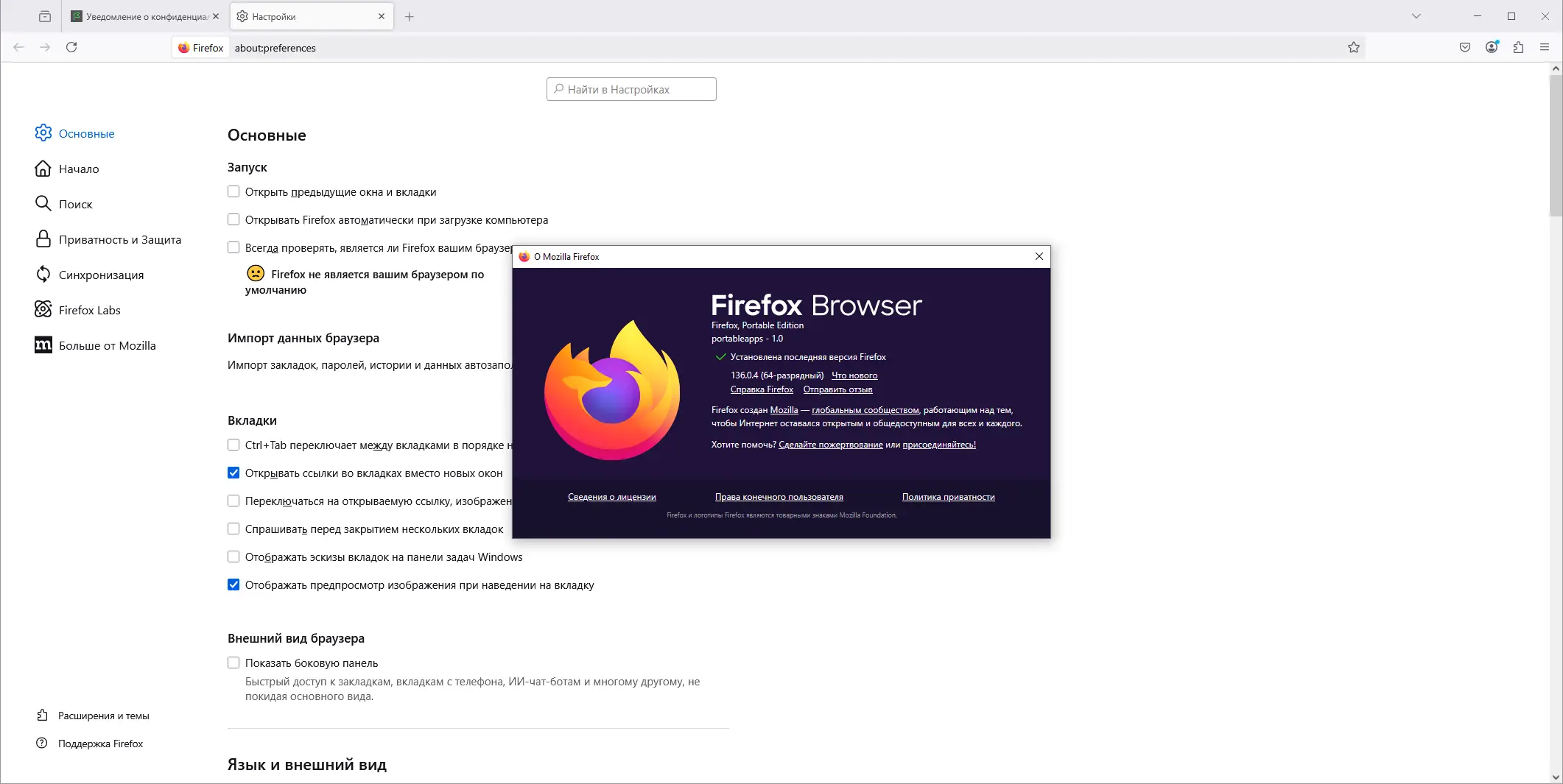The width and height of the screenshot is (1563, 784).
Task: Click the Основные gear icon in sidebar
Action: point(43,133)
